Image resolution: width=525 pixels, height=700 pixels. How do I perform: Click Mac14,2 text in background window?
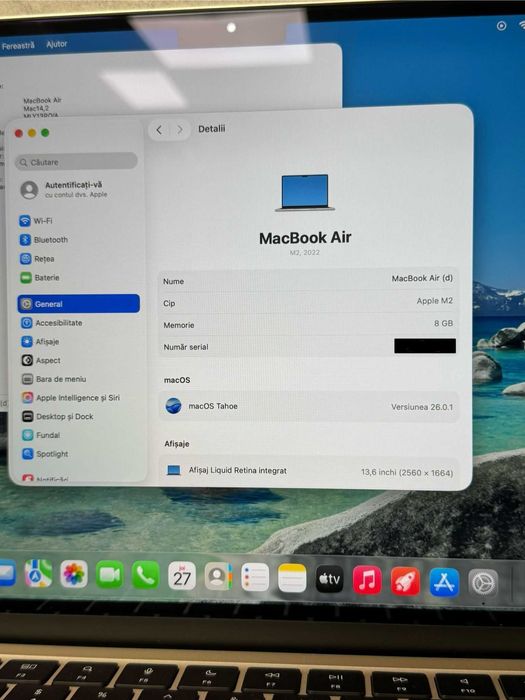(x=36, y=108)
